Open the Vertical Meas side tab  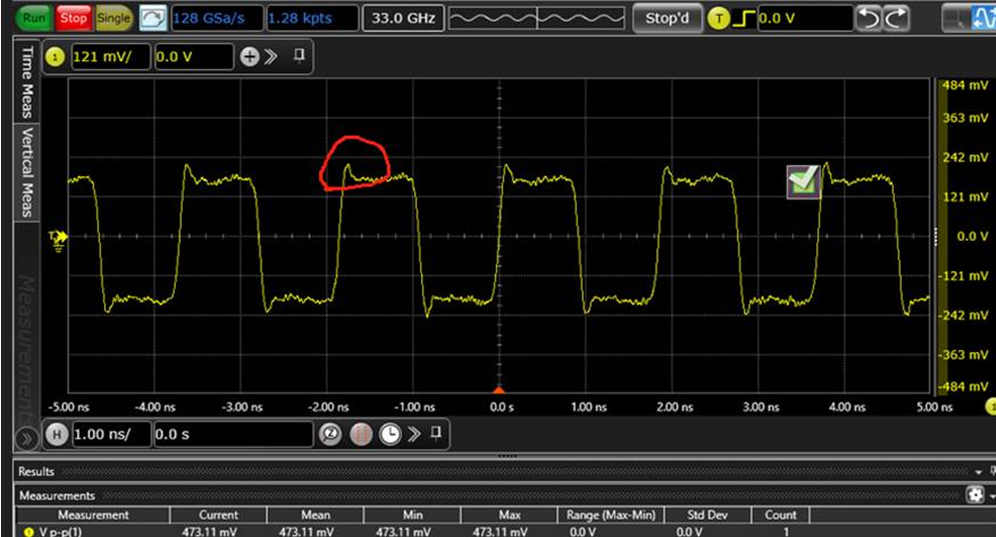coord(27,172)
